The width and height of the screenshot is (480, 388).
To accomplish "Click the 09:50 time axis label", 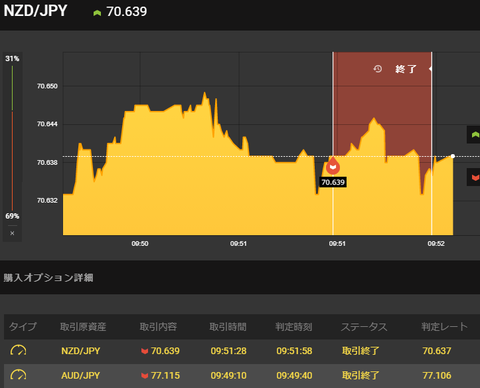I will [140, 244].
